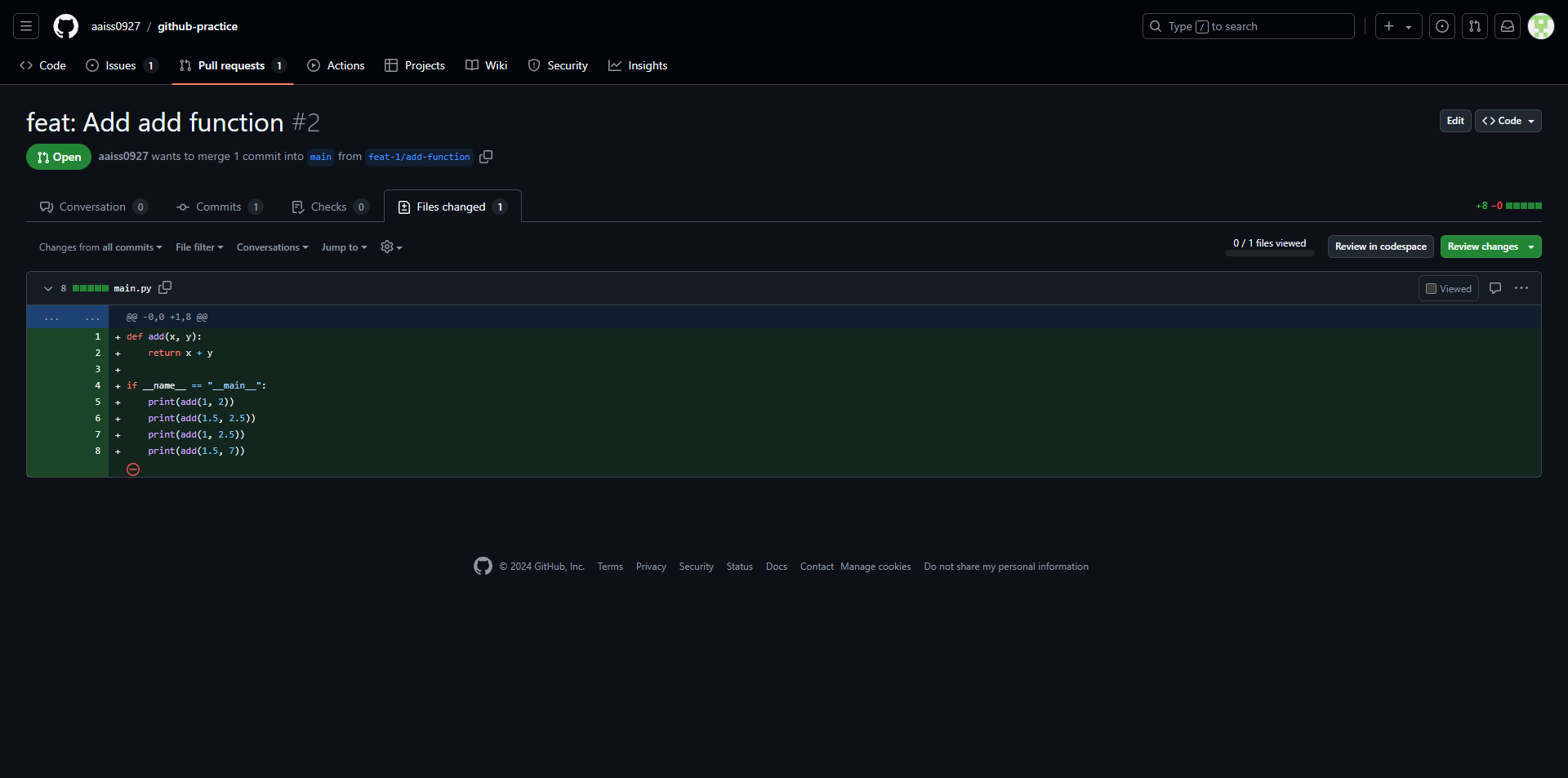Open the main.py file options menu
Screen dimensions: 1568x778
(x=1521, y=288)
